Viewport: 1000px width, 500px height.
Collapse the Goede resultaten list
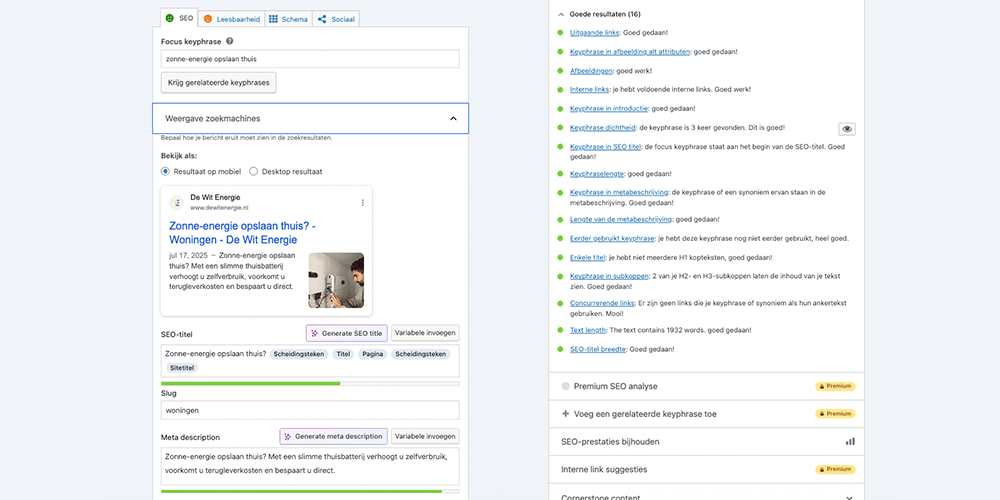pyautogui.click(x=561, y=15)
